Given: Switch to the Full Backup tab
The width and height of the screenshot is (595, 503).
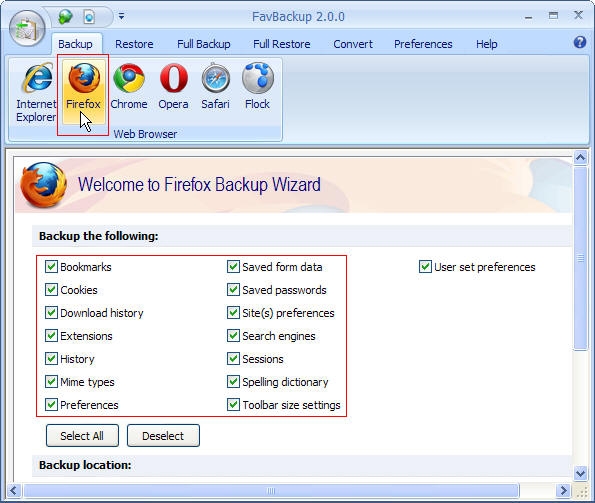Looking at the screenshot, I should [204, 44].
